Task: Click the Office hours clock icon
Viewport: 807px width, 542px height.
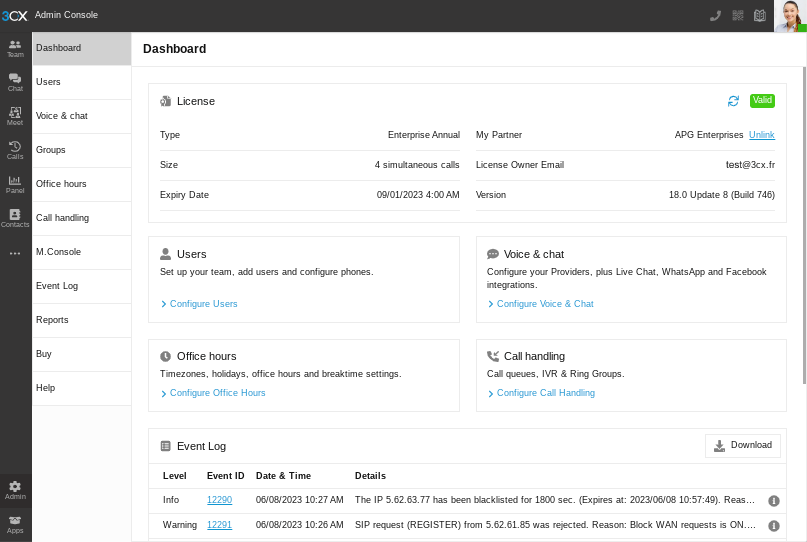Action: (x=165, y=356)
